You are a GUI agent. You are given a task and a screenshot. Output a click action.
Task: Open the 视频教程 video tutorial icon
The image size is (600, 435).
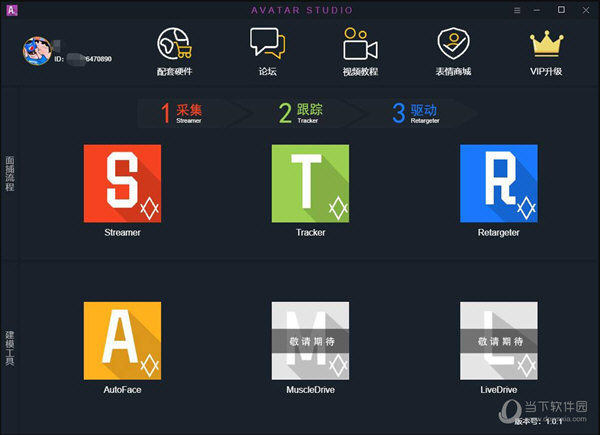click(x=360, y=51)
